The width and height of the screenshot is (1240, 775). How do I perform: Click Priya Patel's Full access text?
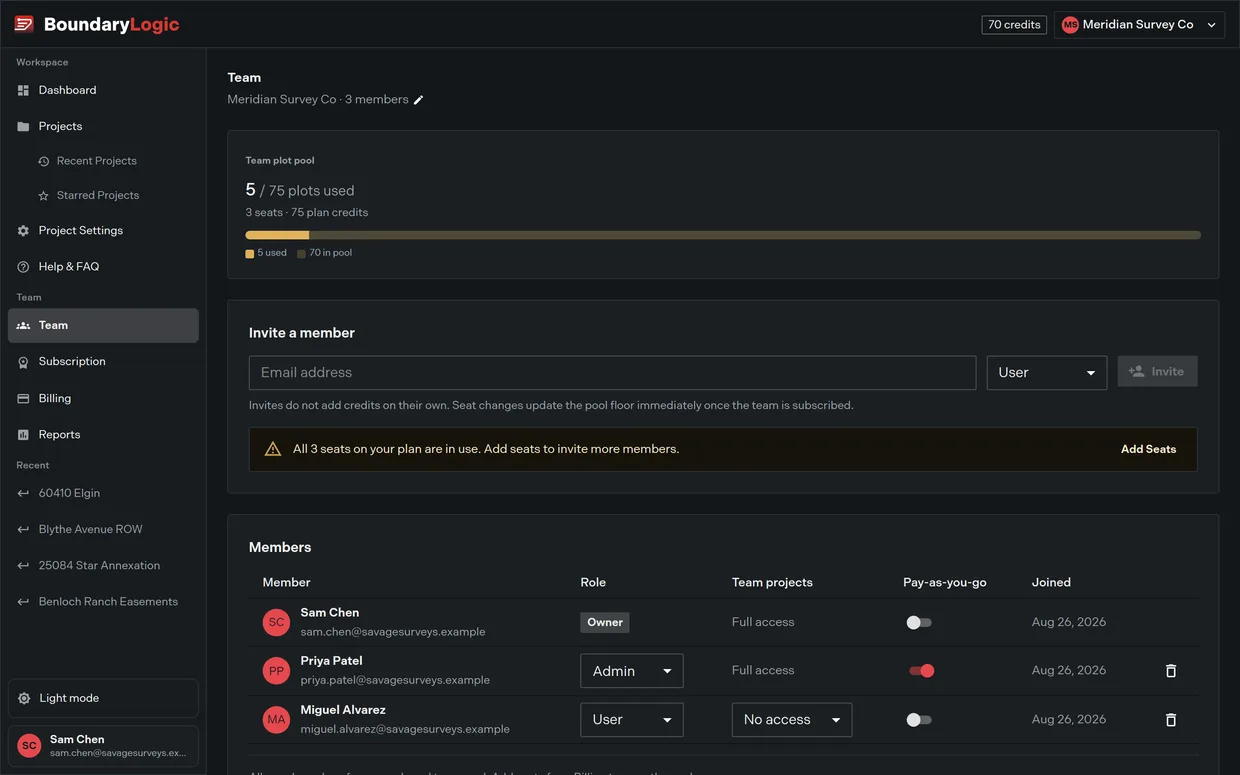point(763,671)
